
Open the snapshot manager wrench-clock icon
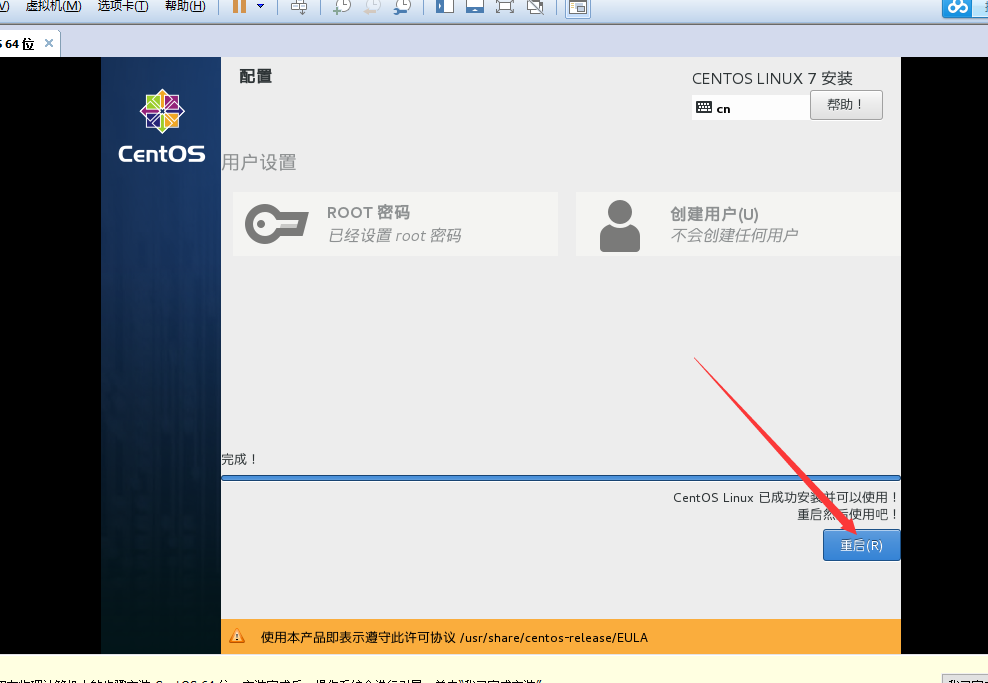[402, 7]
